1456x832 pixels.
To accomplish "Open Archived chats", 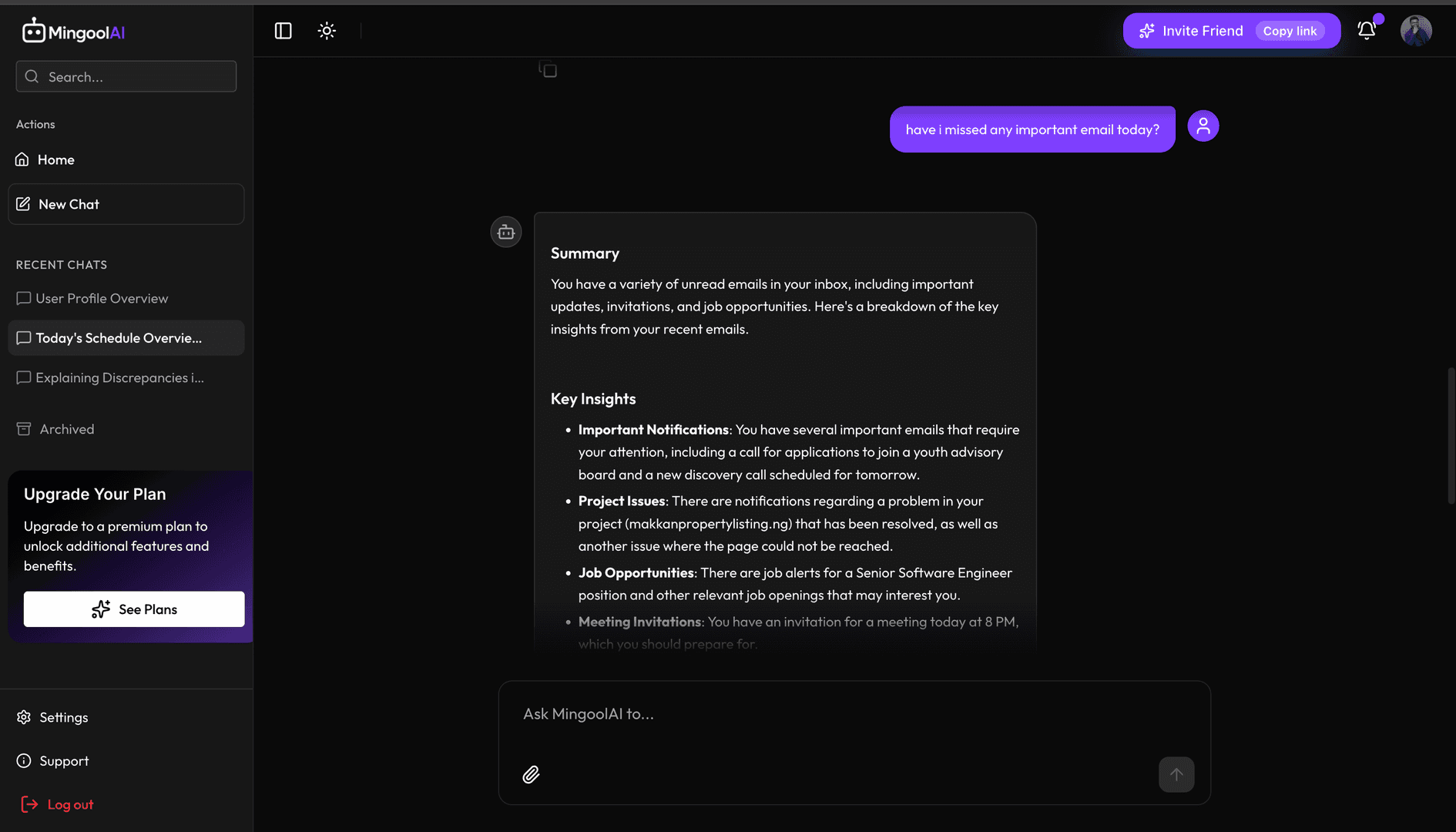I will 55,429.
